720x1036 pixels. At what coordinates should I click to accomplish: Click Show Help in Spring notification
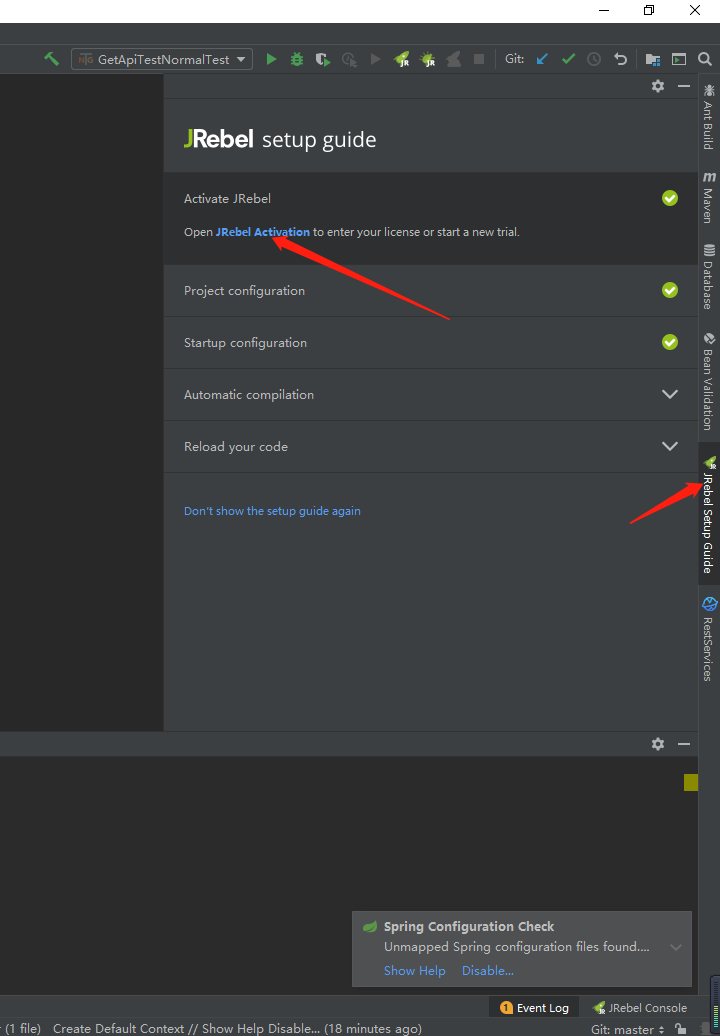coord(415,971)
